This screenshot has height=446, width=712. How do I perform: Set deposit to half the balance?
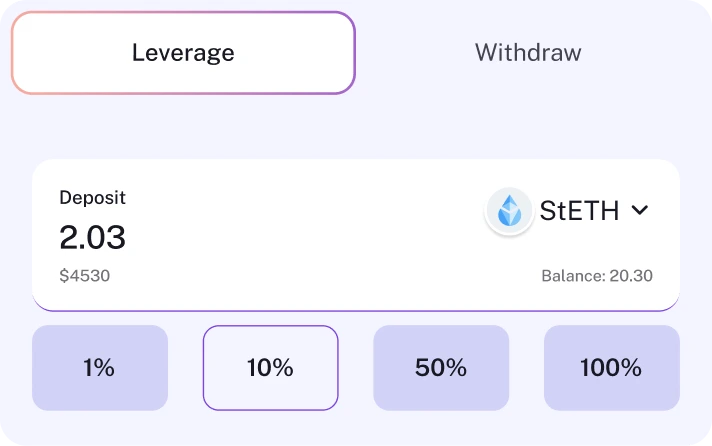[x=441, y=368]
